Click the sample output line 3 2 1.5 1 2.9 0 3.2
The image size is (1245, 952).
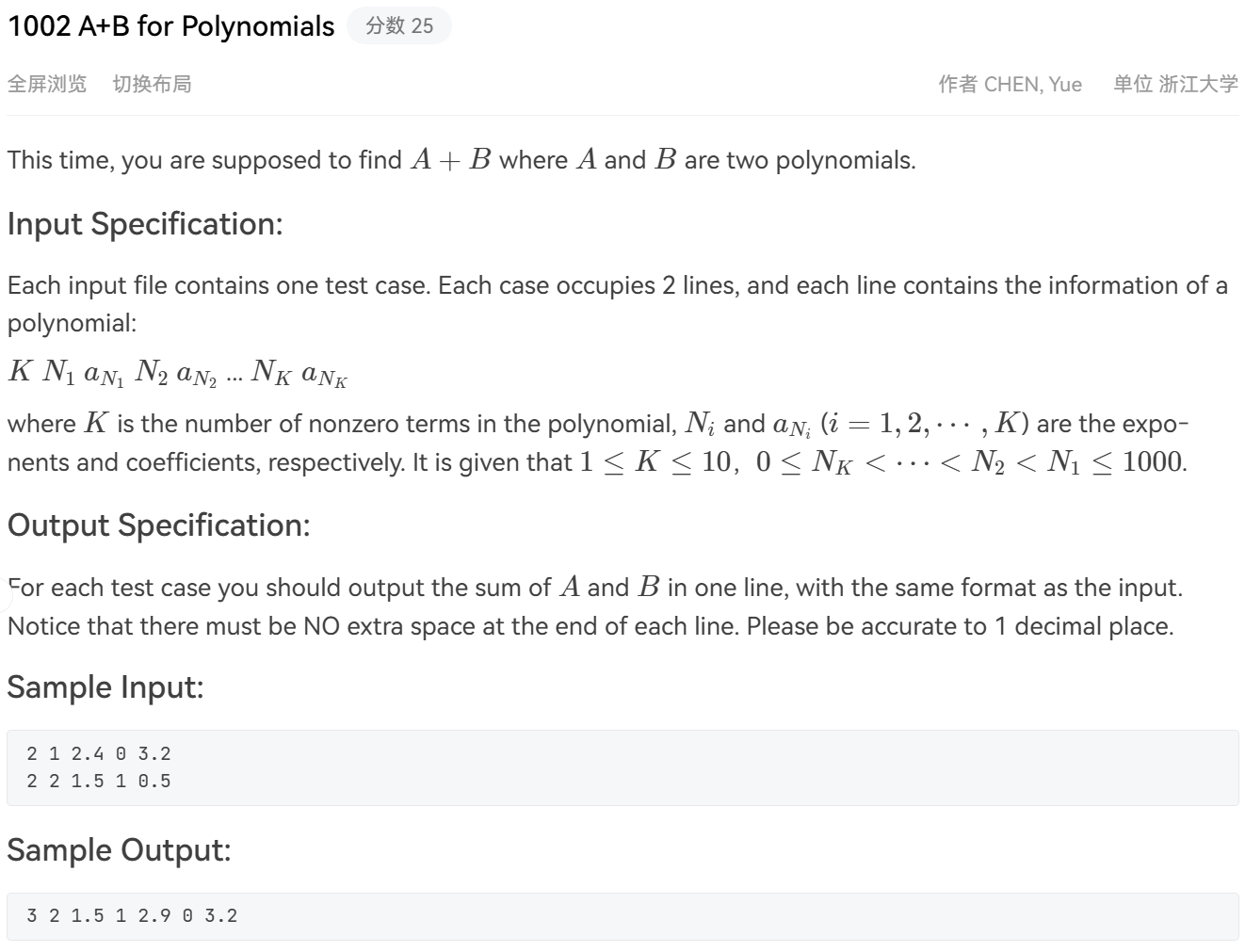[x=133, y=915]
